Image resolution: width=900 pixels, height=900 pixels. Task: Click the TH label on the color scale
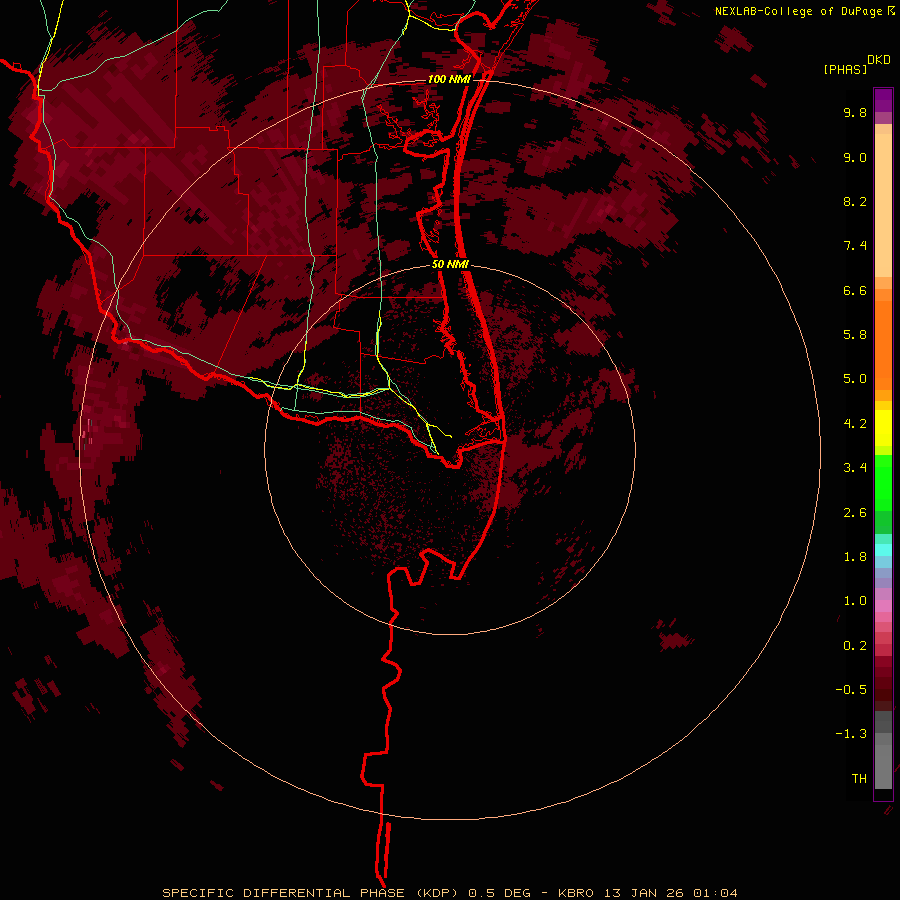859,779
